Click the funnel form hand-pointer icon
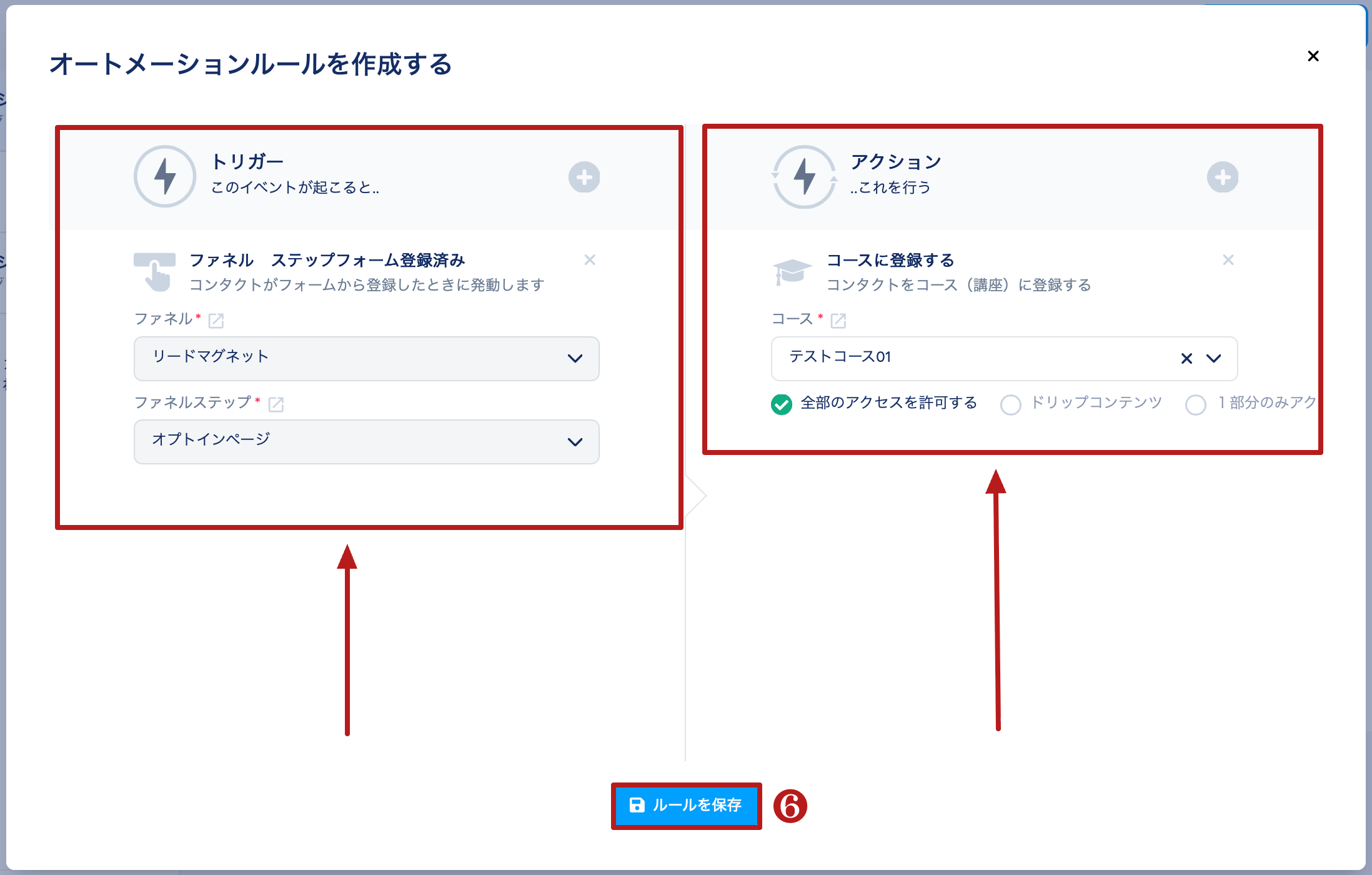Image resolution: width=1372 pixels, height=875 pixels. point(155,272)
